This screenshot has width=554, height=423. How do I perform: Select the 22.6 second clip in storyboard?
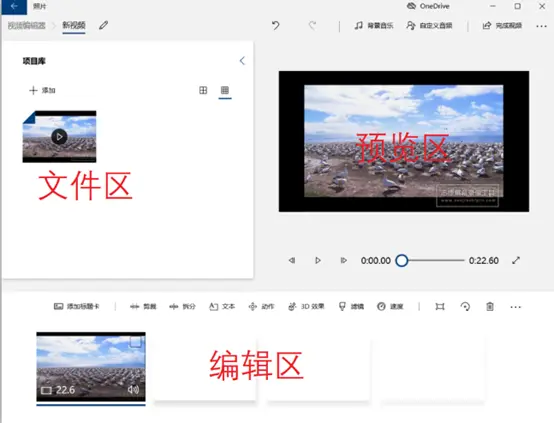(91, 366)
